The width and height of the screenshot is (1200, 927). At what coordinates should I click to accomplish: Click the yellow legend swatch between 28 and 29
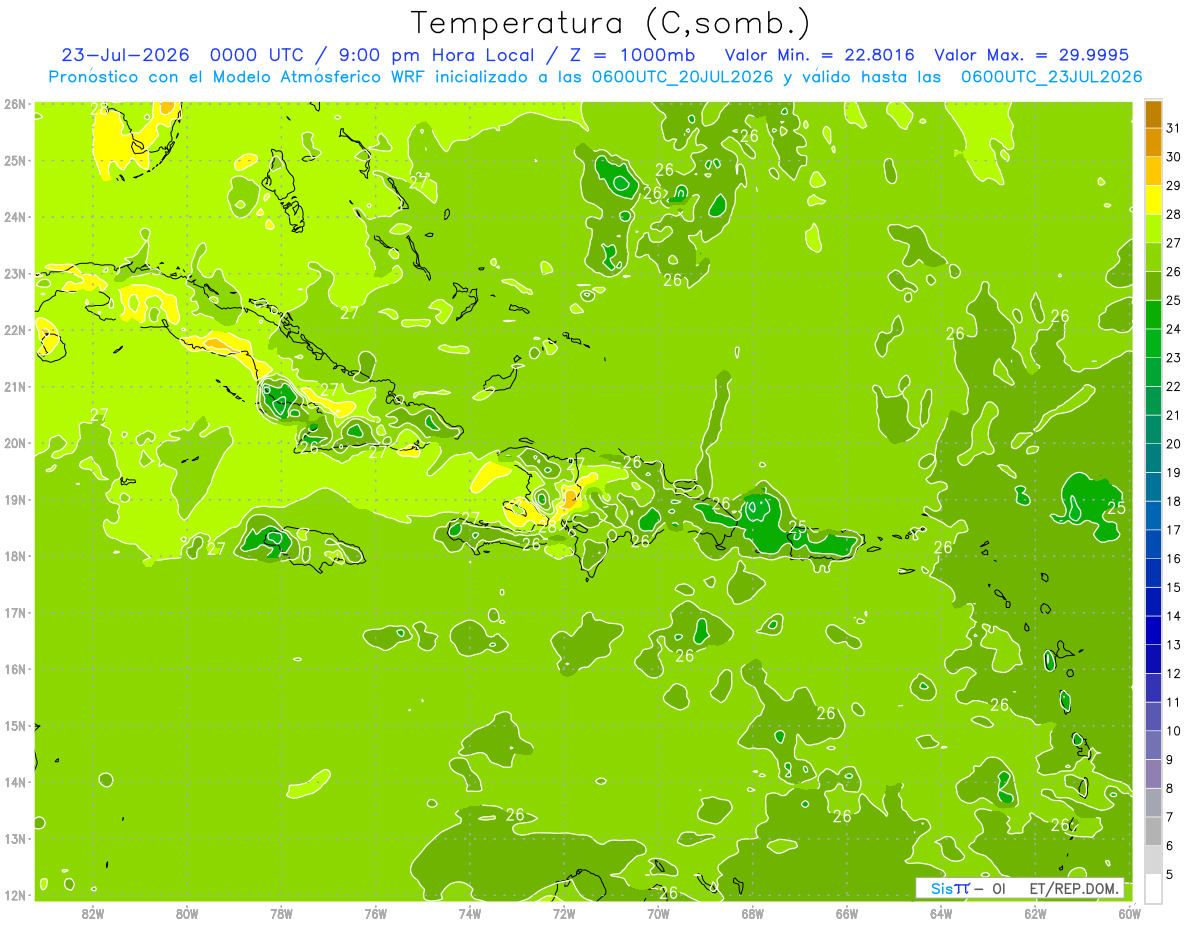pyautogui.click(x=1153, y=200)
